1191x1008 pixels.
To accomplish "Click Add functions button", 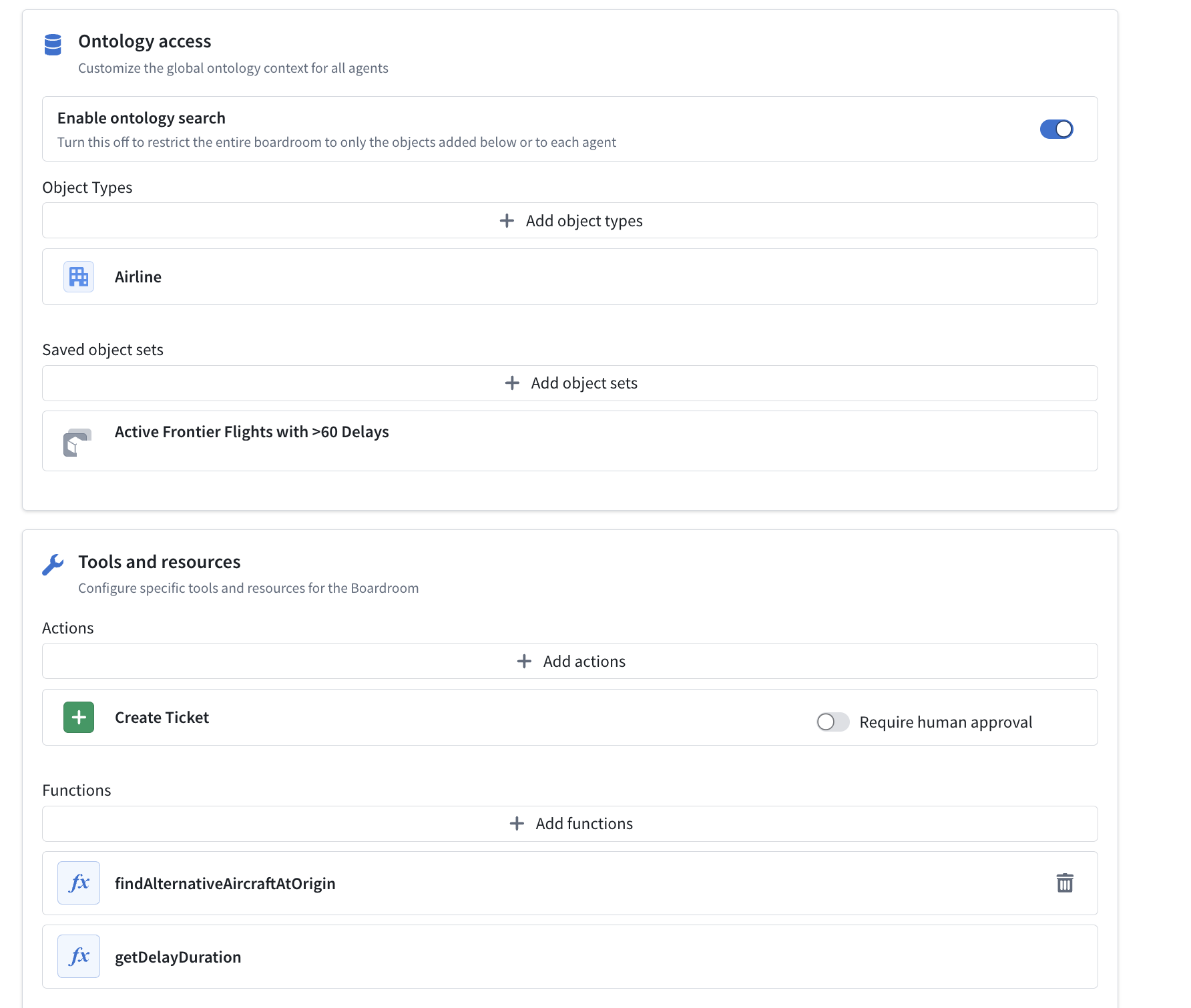I will tap(570, 824).
